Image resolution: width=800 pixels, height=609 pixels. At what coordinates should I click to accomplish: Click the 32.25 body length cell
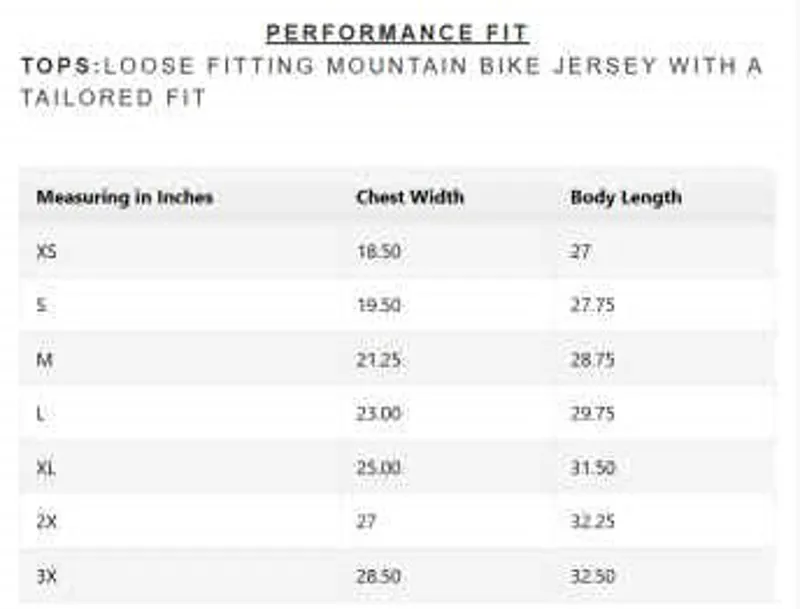click(592, 522)
